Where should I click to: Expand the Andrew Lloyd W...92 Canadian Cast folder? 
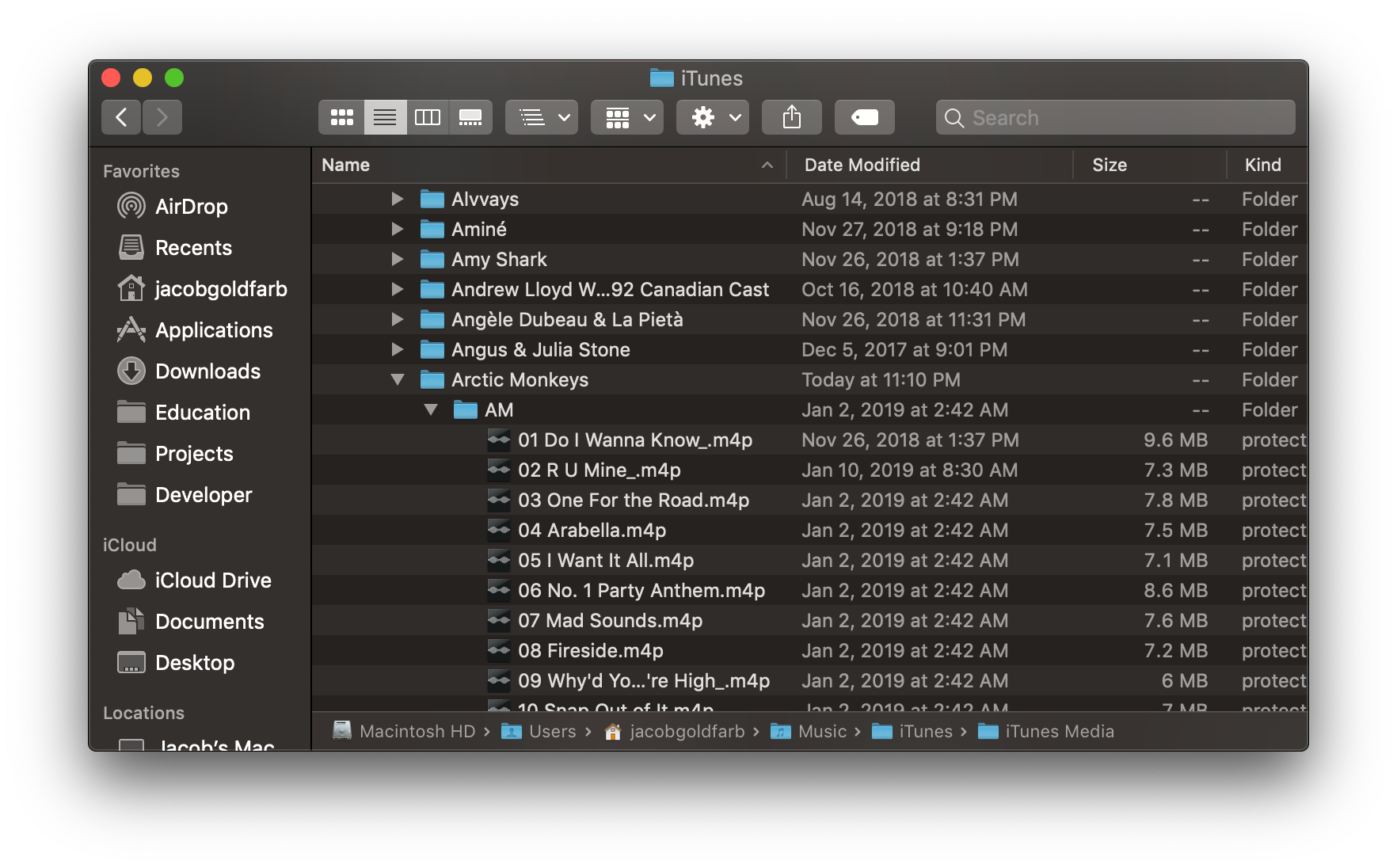pyautogui.click(x=398, y=289)
